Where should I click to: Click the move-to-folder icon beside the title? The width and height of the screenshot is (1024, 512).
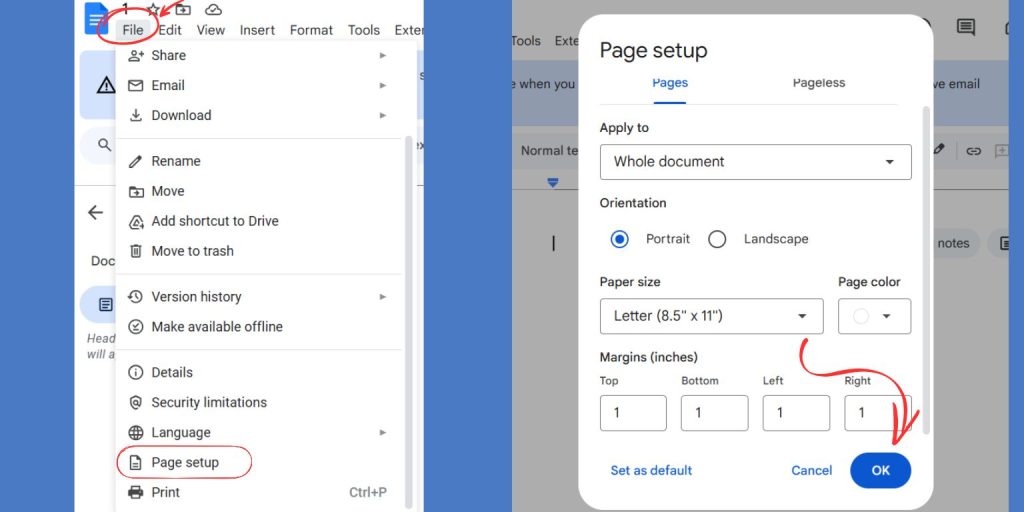(x=184, y=9)
